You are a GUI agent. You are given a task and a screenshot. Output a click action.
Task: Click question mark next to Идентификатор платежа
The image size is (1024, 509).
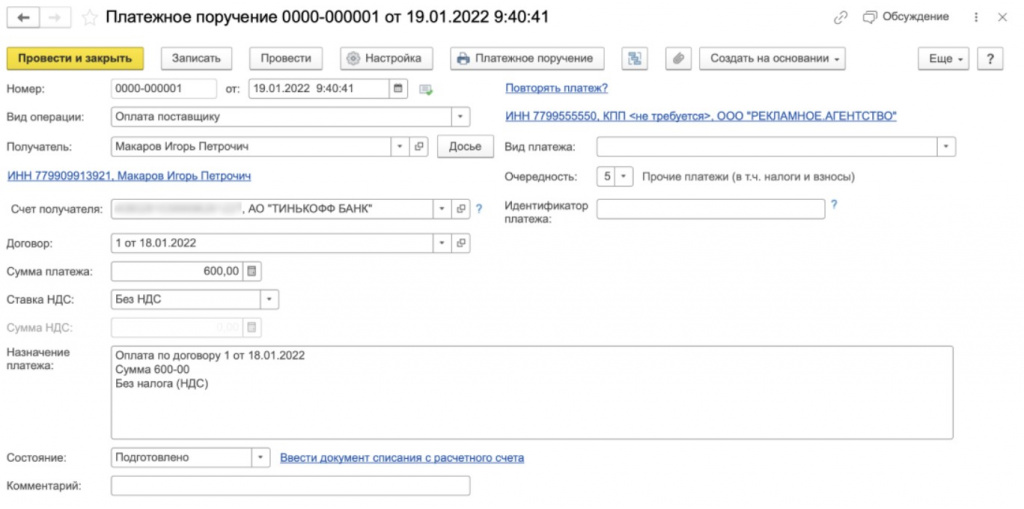[833, 205]
